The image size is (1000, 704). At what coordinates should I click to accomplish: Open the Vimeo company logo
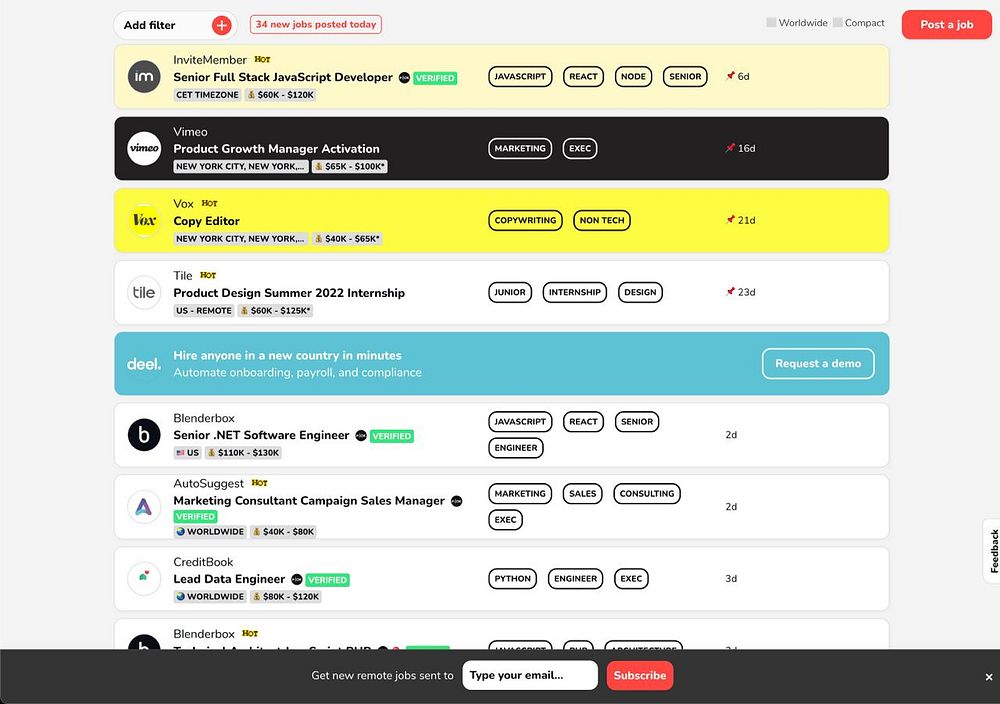[x=144, y=149]
